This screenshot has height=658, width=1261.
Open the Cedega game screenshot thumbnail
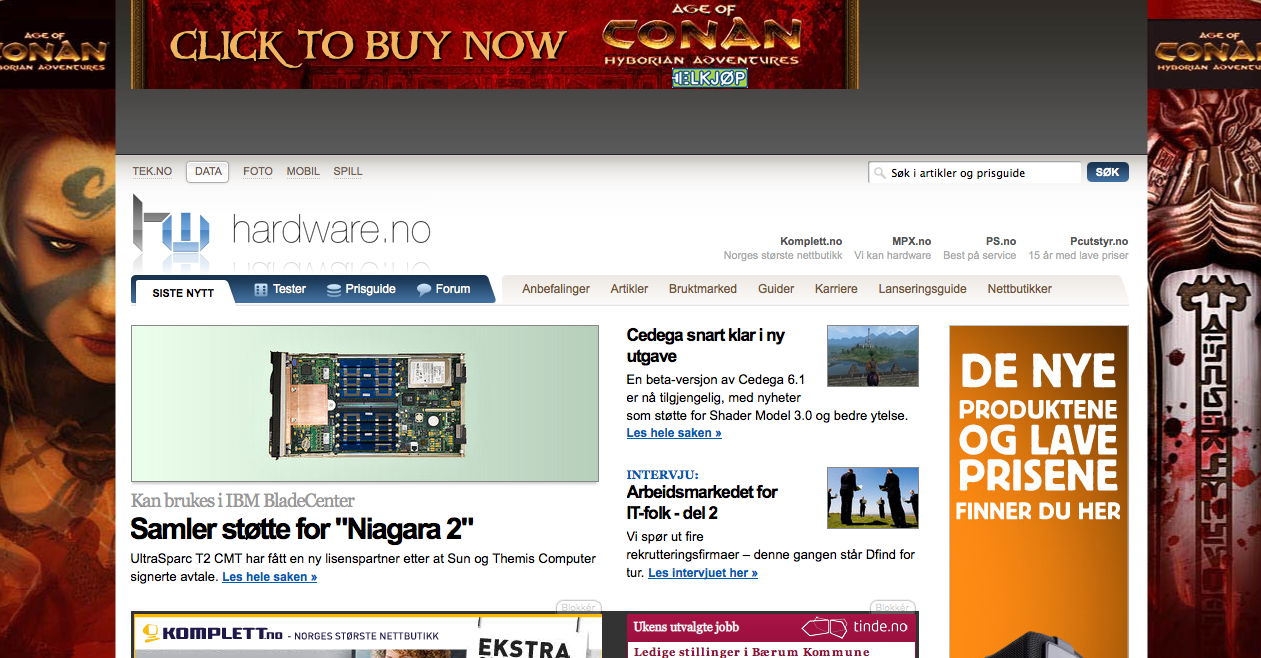[x=873, y=356]
